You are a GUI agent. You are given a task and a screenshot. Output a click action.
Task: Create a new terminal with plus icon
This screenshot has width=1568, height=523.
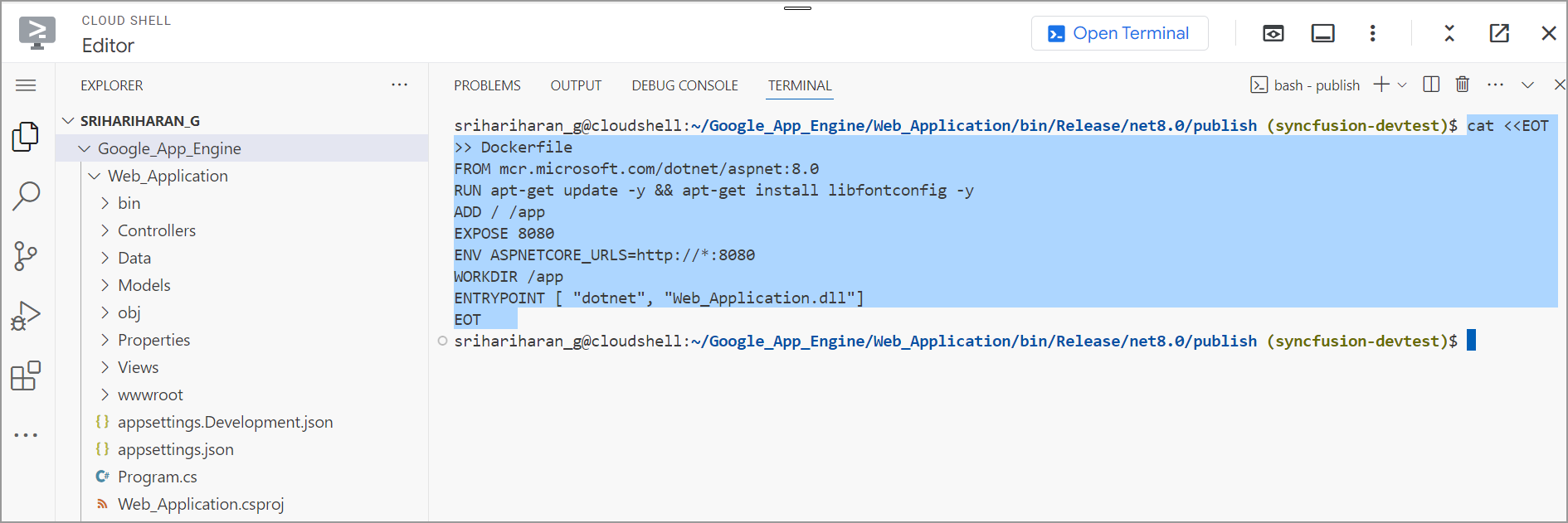coord(1381,85)
